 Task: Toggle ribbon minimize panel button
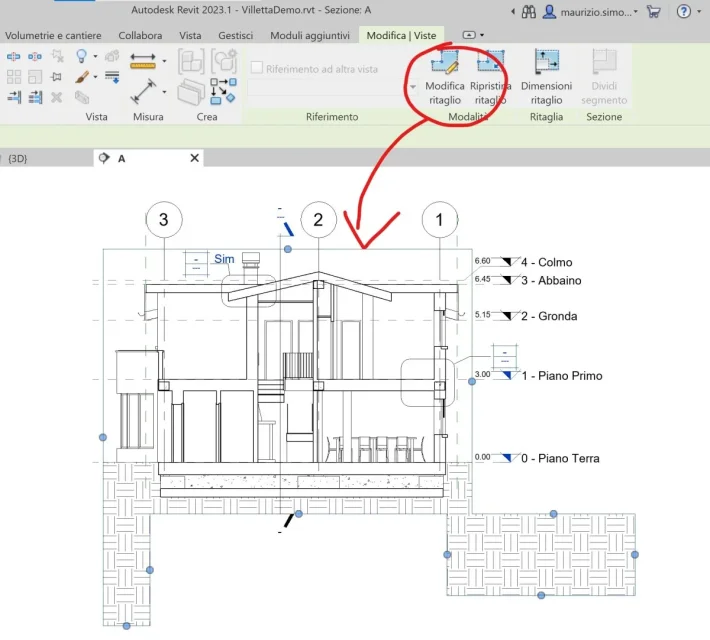pyautogui.click(x=469, y=35)
